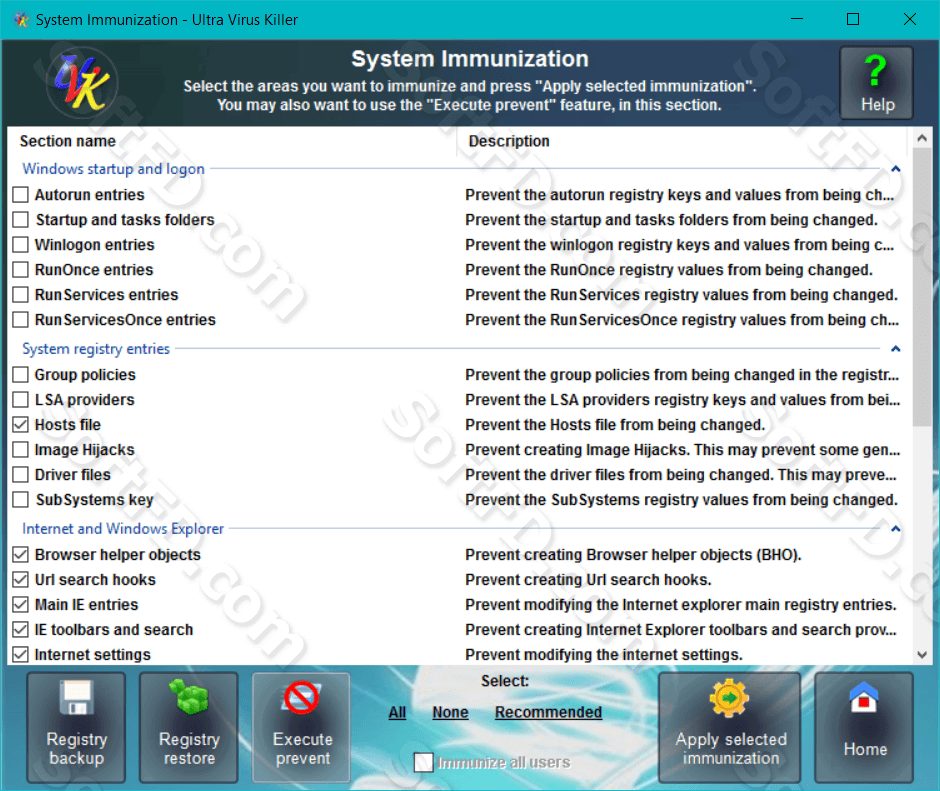
Task: Click the Registry restore green cubes button
Action: tap(189, 727)
